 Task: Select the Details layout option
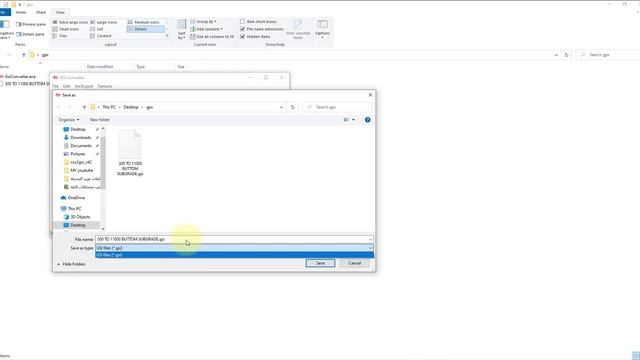pos(146,29)
